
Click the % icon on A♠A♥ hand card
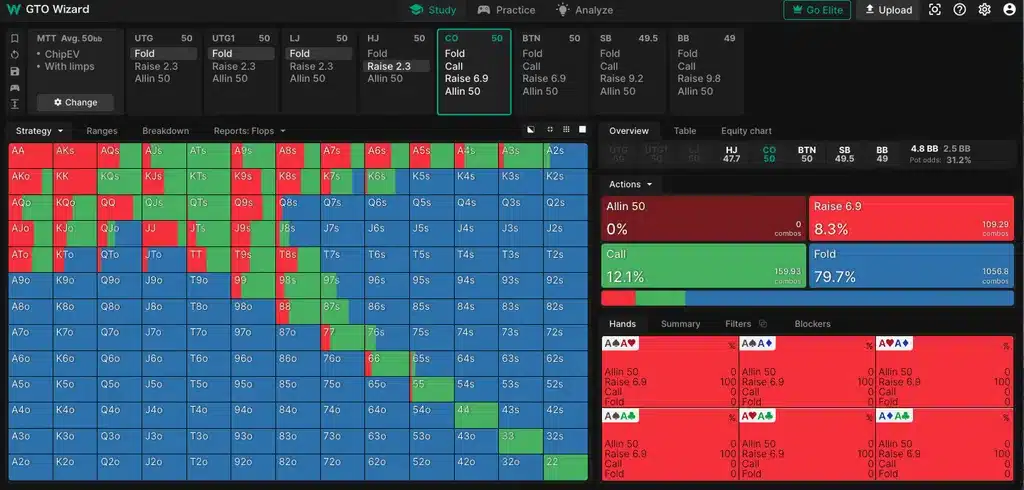731,346
